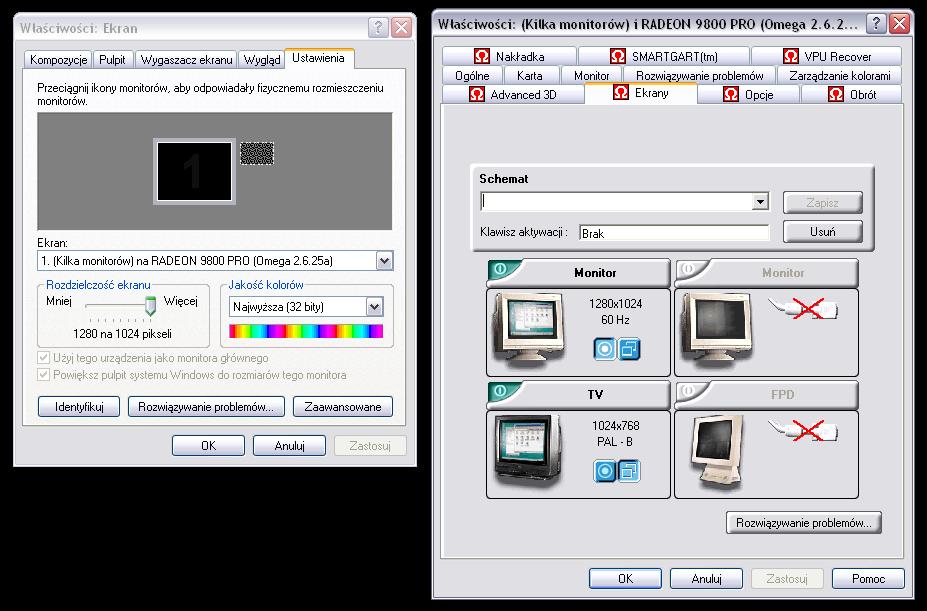Viewport: 927px width, 611px height.
Task: Click the Rozdzielczość ekranu slider handle
Action: [151, 305]
